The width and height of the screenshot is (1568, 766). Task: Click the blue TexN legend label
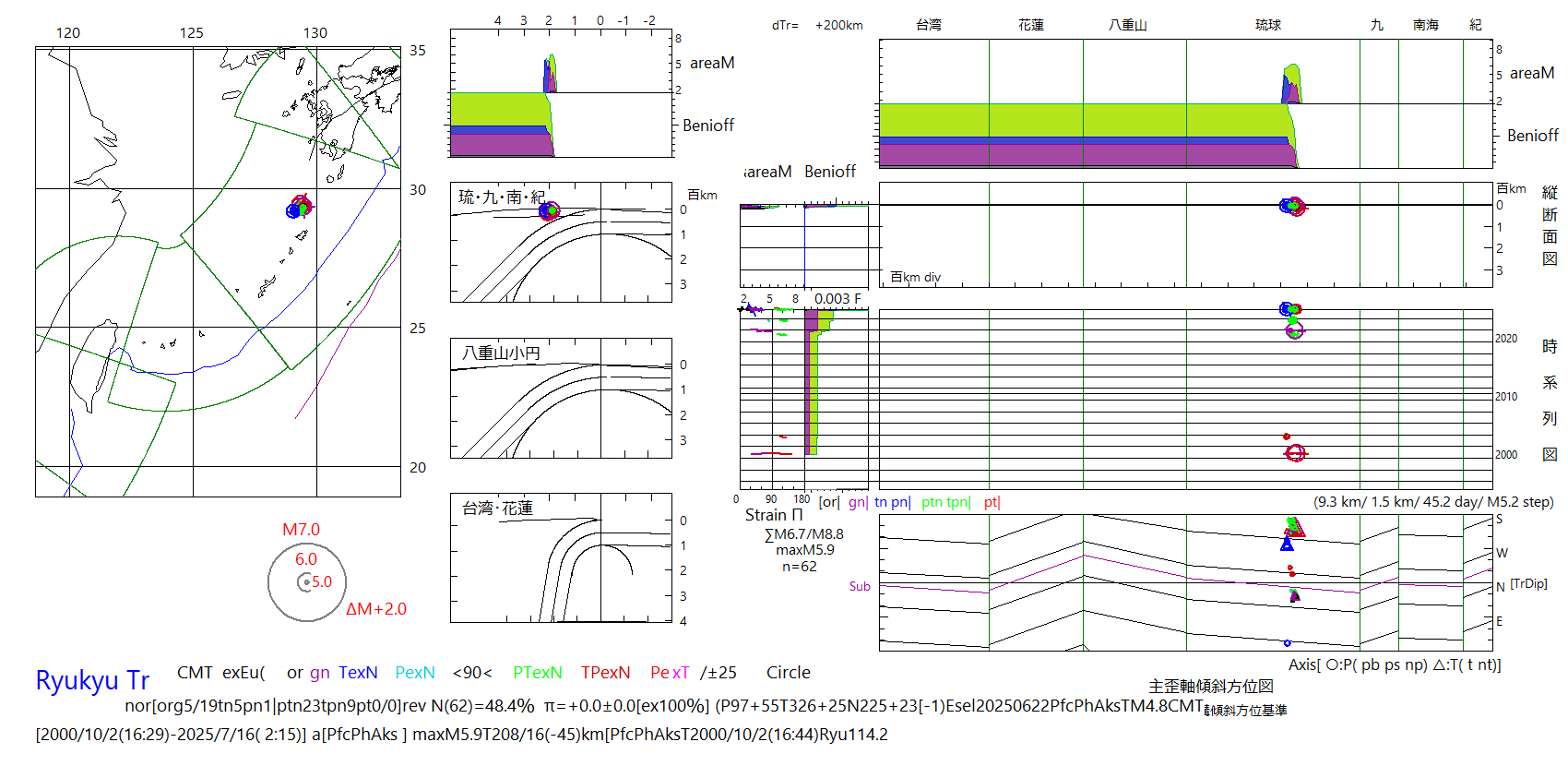(x=358, y=673)
